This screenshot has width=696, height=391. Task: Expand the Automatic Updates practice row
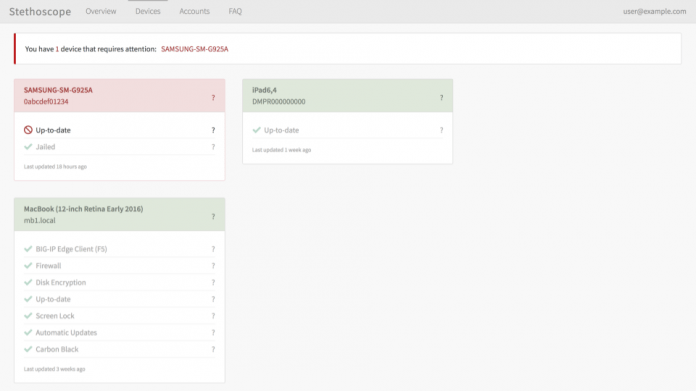[x=119, y=332]
